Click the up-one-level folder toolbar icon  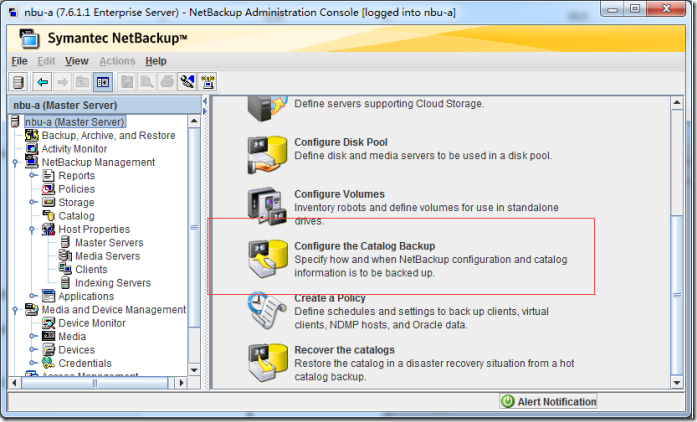82,82
